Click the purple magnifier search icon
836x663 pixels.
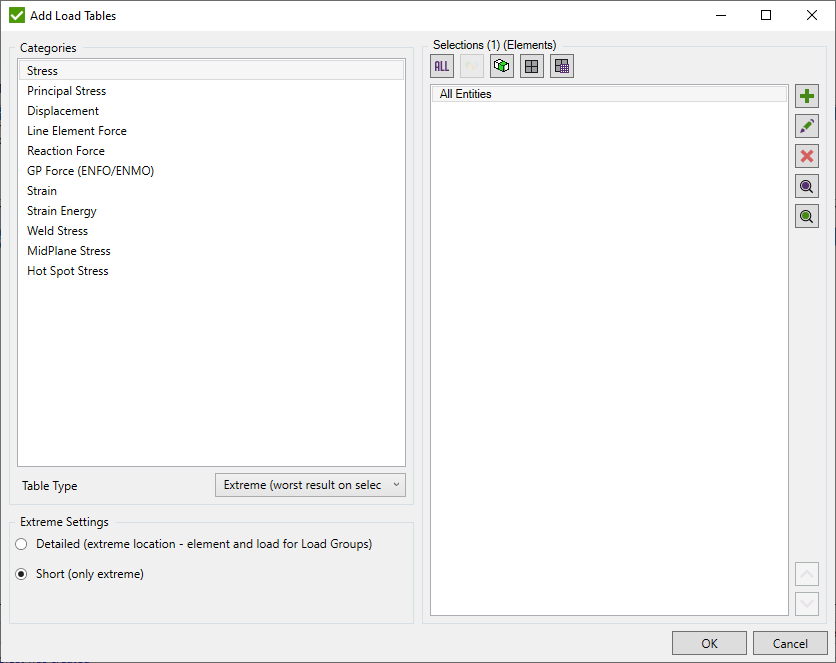(x=806, y=185)
